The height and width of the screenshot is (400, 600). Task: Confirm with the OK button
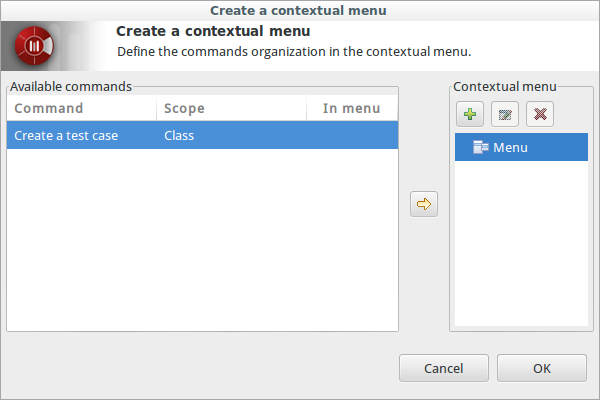point(541,368)
